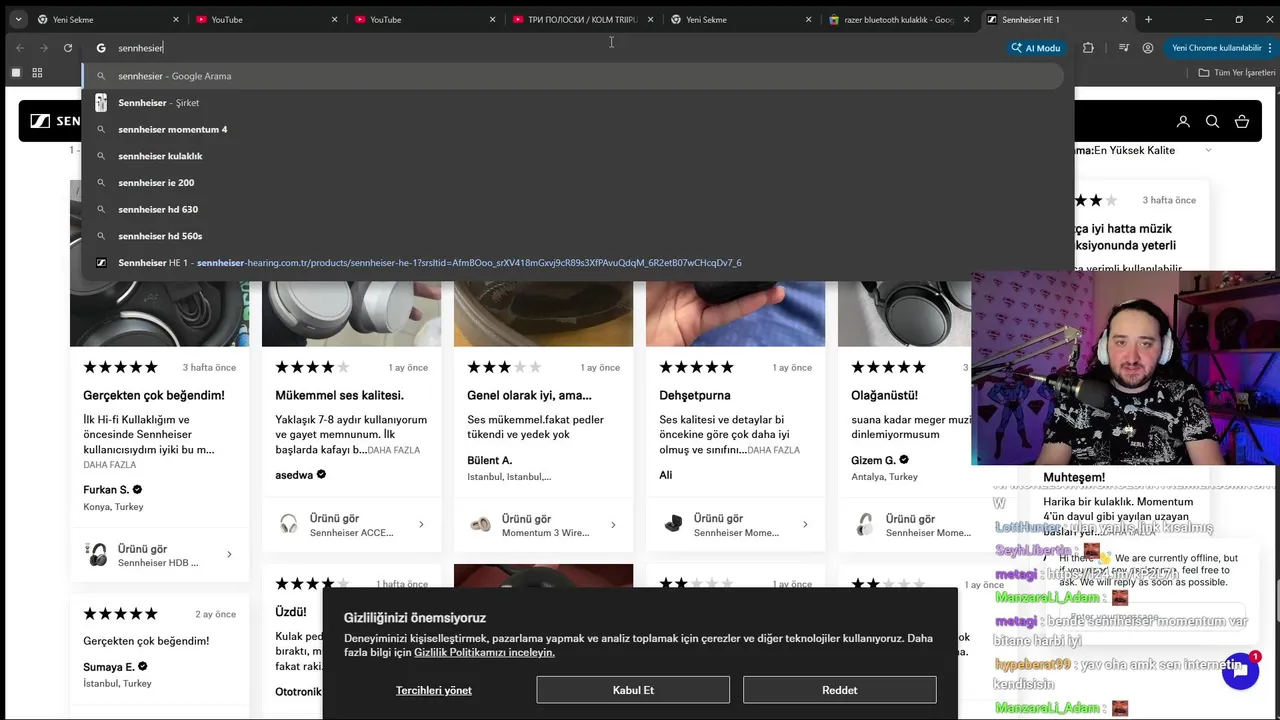Go back using browser back arrow
The width and height of the screenshot is (1280, 720).
(19, 48)
